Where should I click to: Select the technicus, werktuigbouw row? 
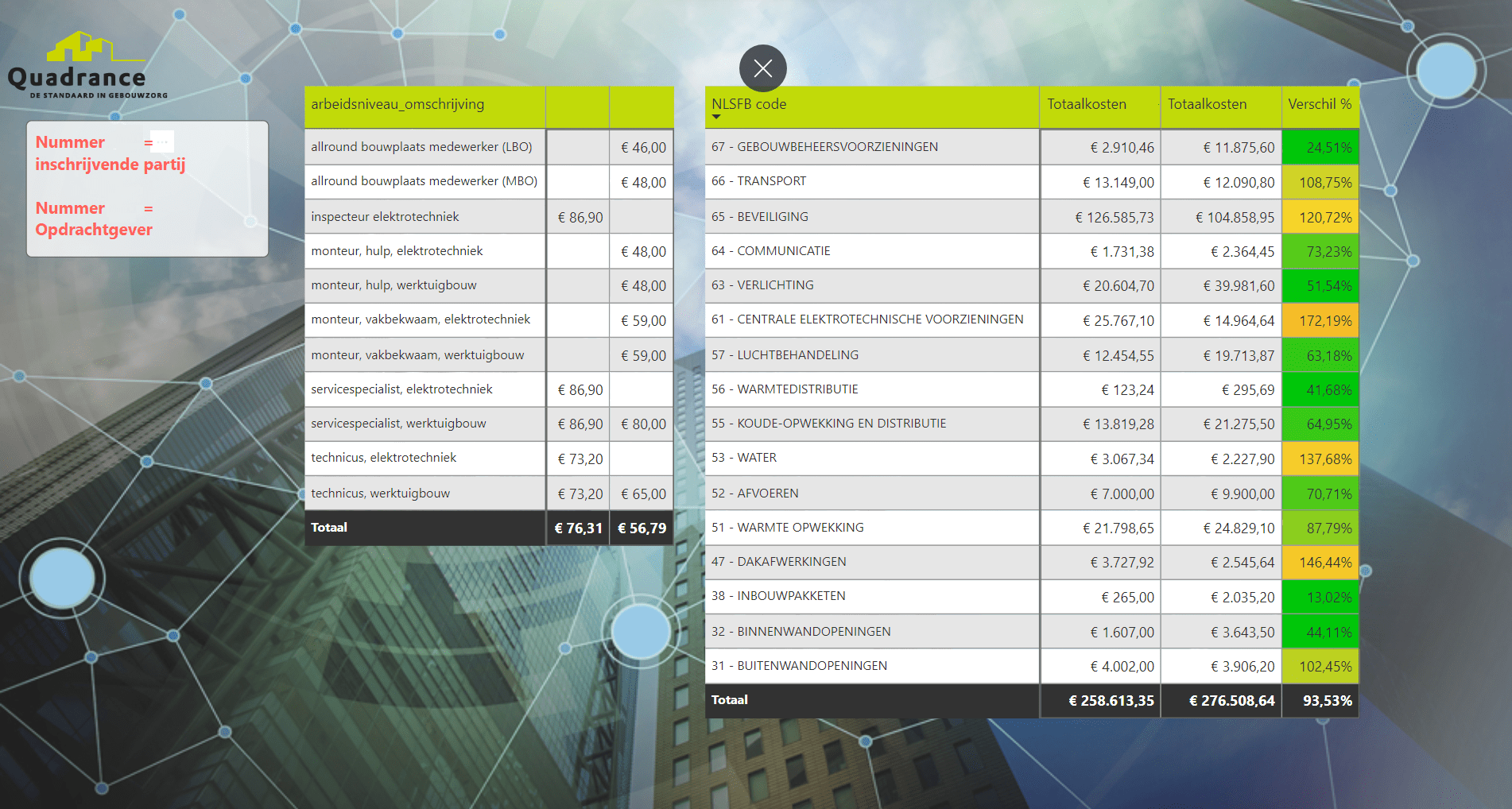(x=380, y=494)
